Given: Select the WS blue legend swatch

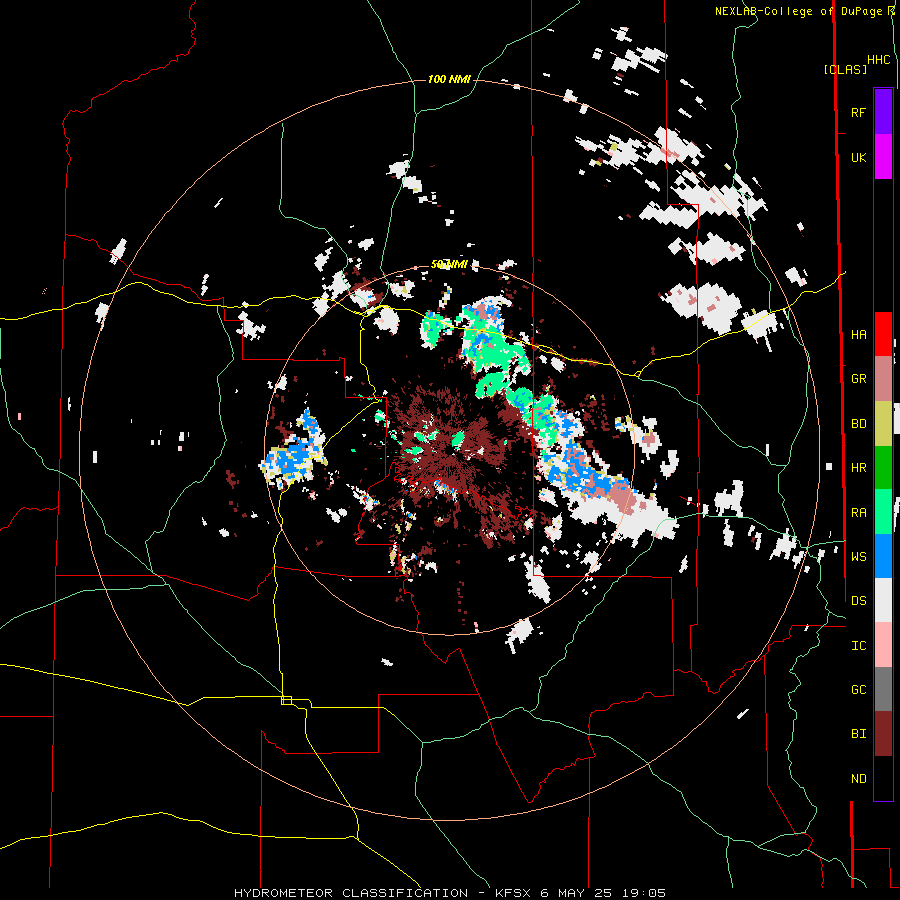Looking at the screenshot, I should tap(883, 556).
